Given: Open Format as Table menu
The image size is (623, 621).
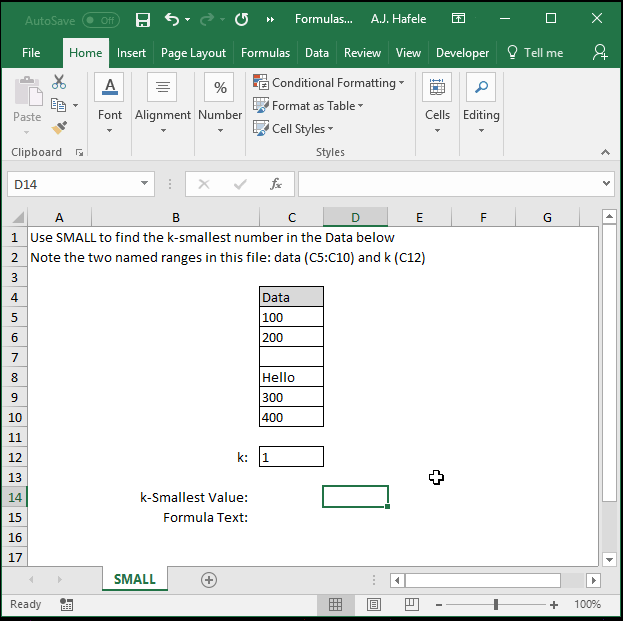Looking at the screenshot, I should coord(308,106).
